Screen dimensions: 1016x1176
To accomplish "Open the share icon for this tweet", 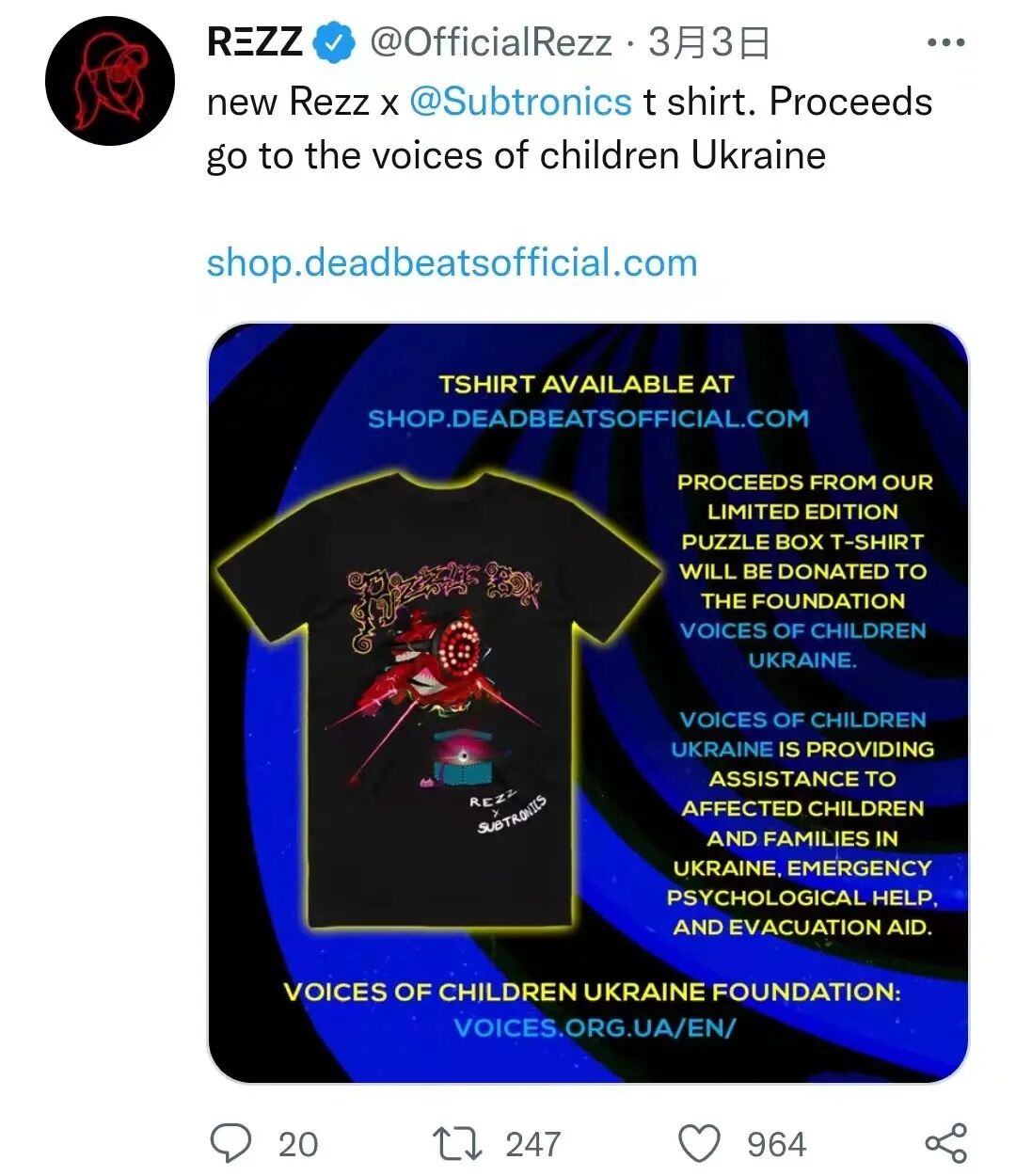I will 945,1143.
